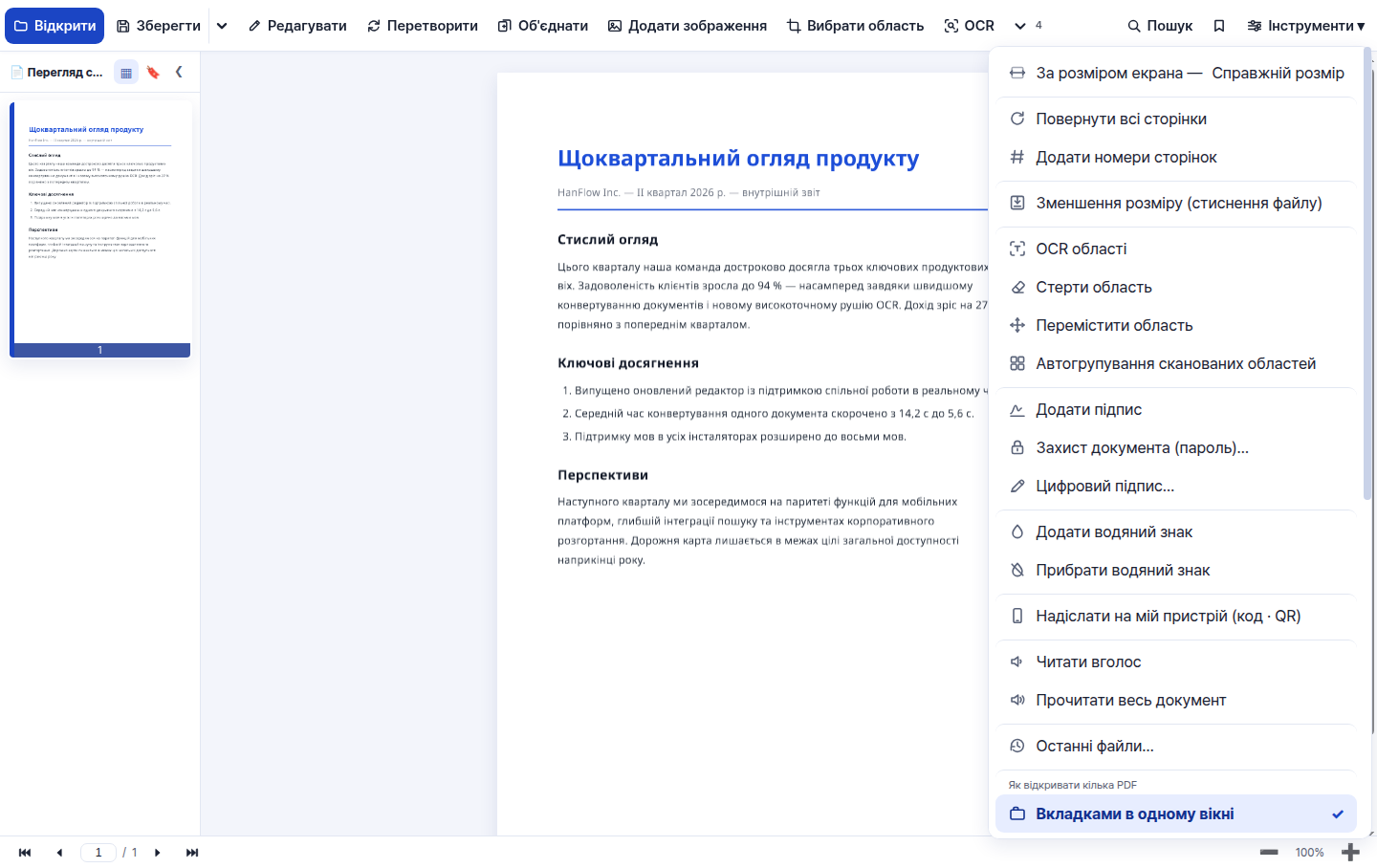The height and width of the screenshot is (868, 1377).
Task: Expand the dropdown arrow next to Зберегти
Action: pyautogui.click(x=222, y=26)
